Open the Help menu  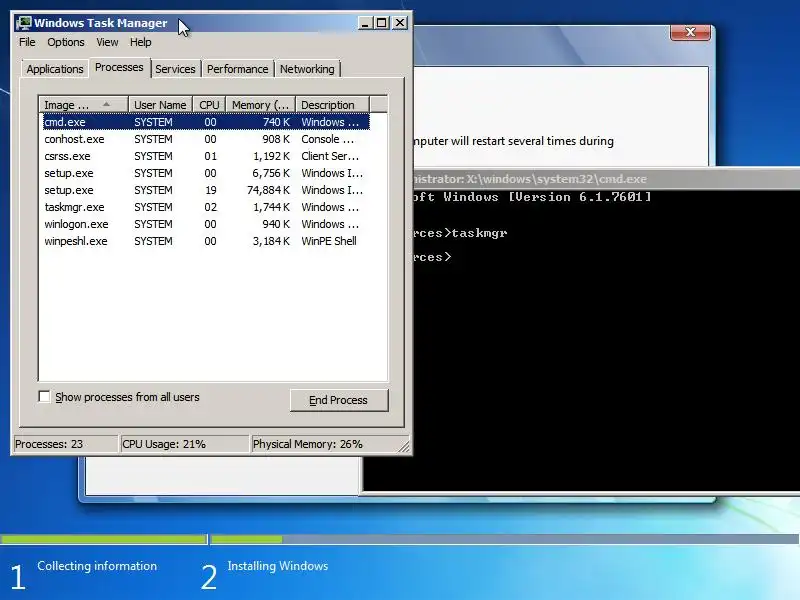(140, 42)
